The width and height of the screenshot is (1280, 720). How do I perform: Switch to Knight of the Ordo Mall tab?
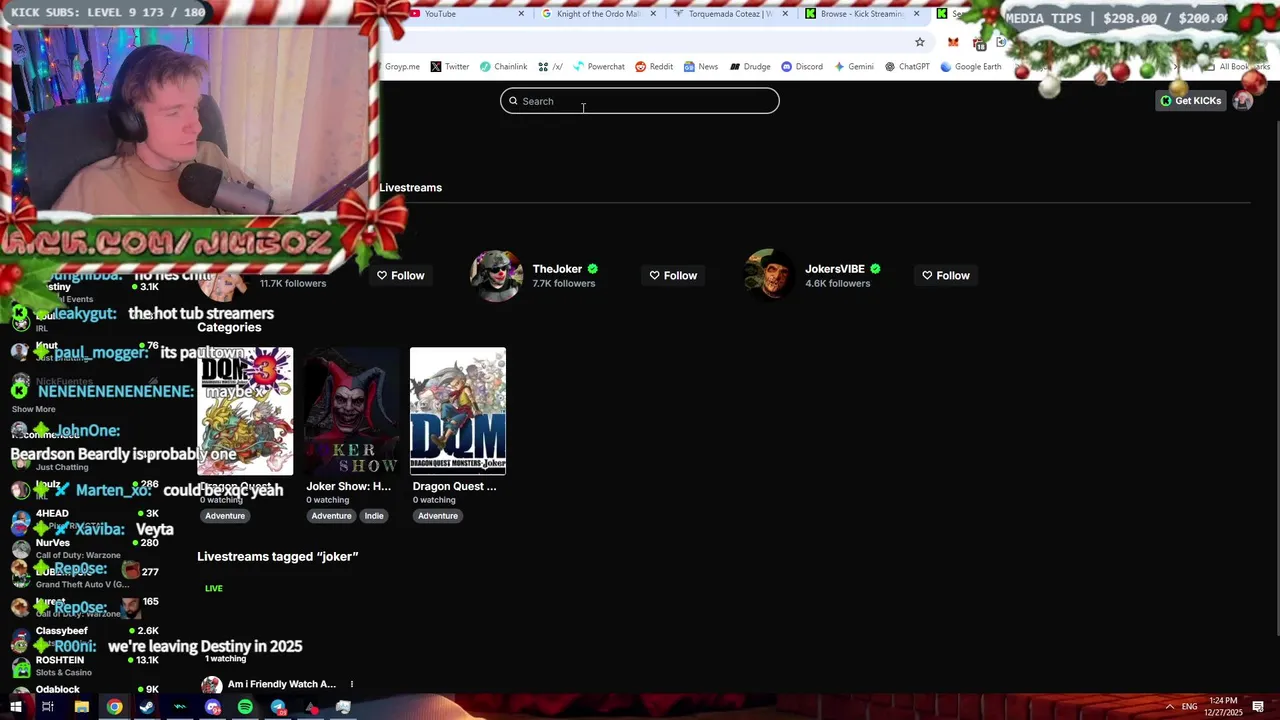click(x=598, y=14)
